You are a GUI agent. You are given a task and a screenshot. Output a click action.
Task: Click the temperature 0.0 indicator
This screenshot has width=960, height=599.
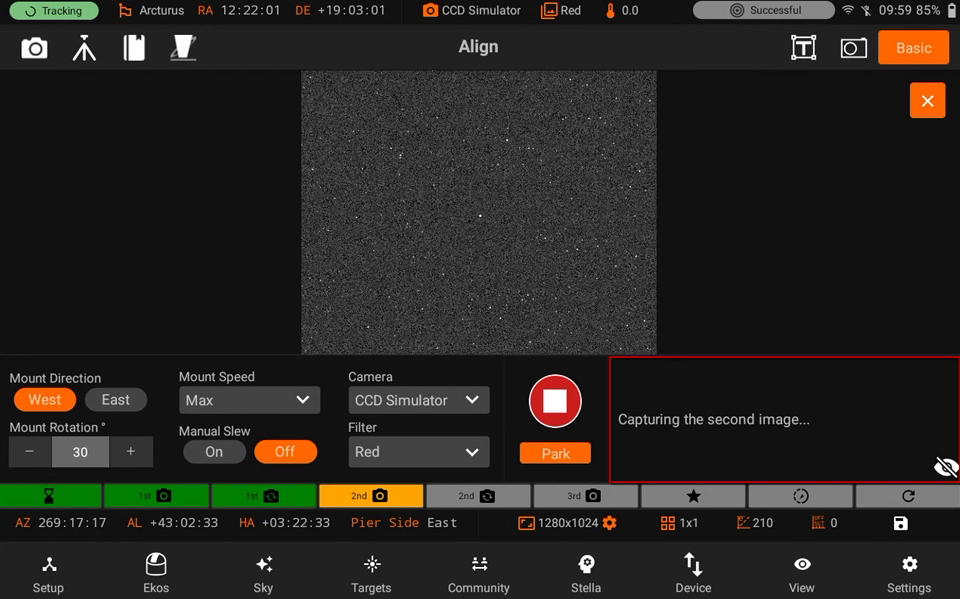click(x=622, y=10)
